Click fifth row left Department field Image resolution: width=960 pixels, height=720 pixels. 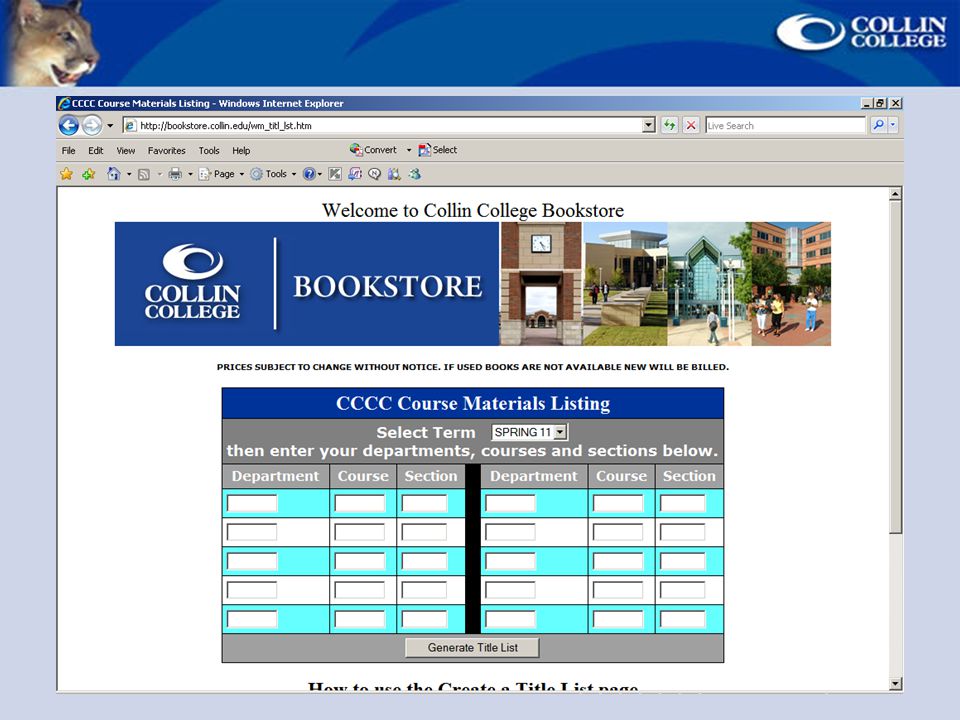pos(252,619)
